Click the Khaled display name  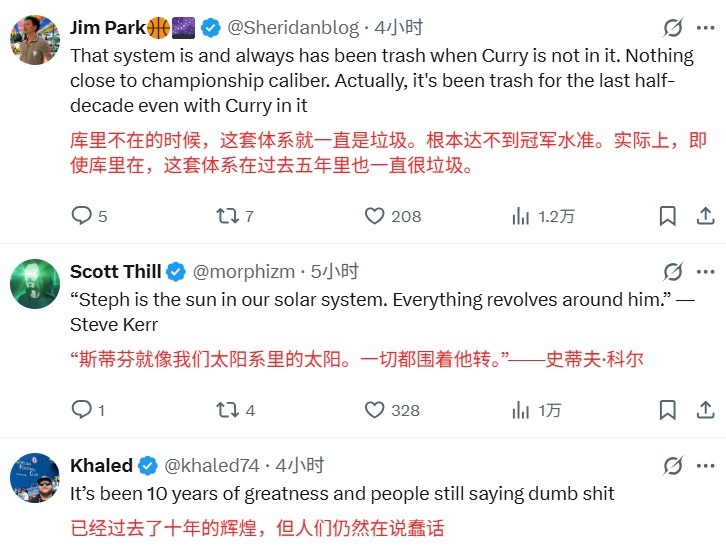point(101,466)
